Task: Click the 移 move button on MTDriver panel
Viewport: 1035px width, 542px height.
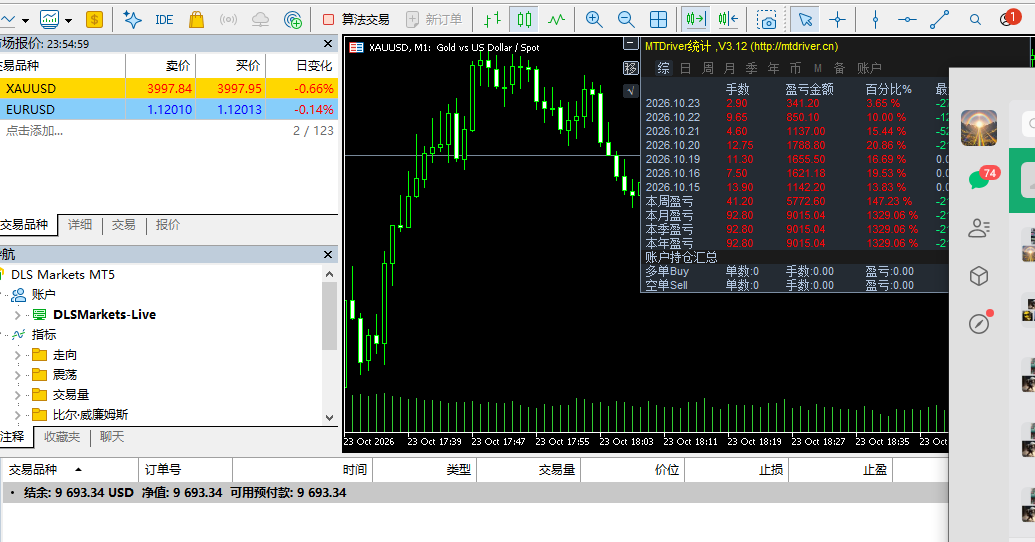Action: point(631,68)
